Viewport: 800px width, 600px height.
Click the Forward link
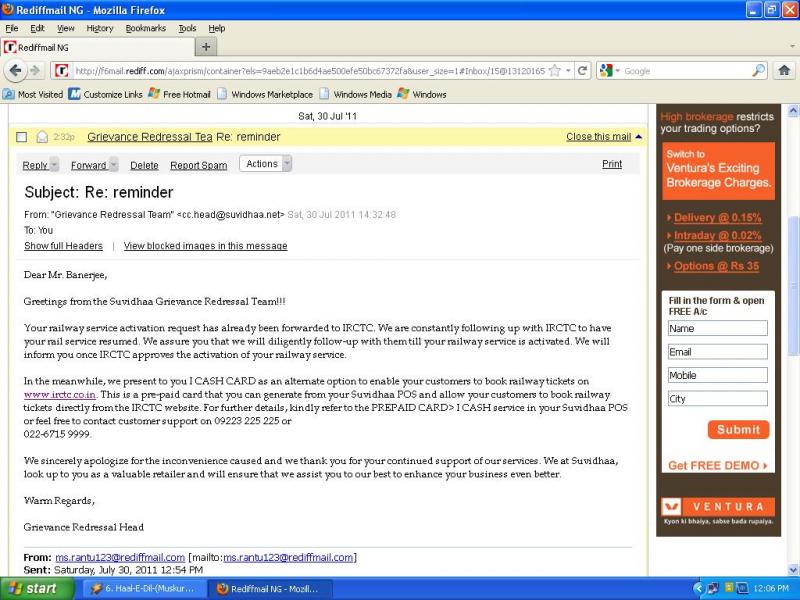pos(88,165)
